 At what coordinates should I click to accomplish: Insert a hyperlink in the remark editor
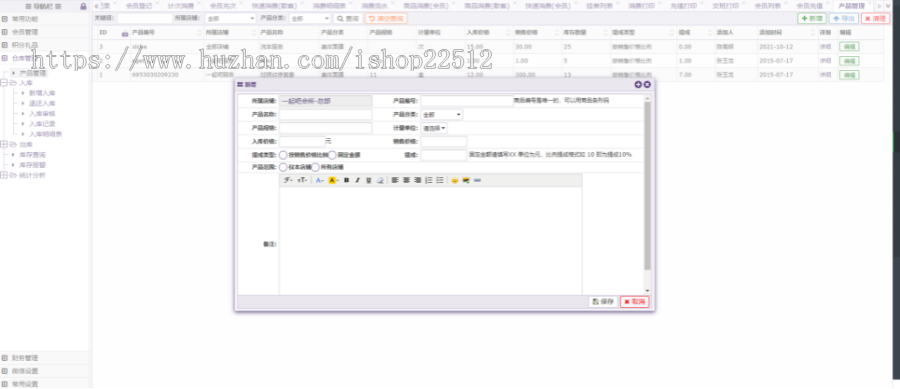[x=478, y=180]
